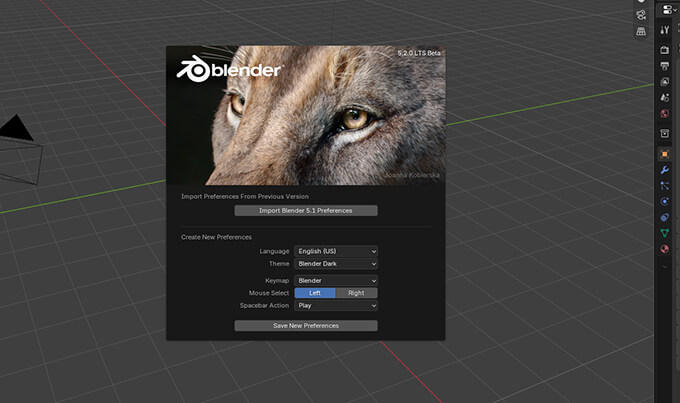Set Mouse Select to Right
Screen dimensions: 680x403
[356, 293]
